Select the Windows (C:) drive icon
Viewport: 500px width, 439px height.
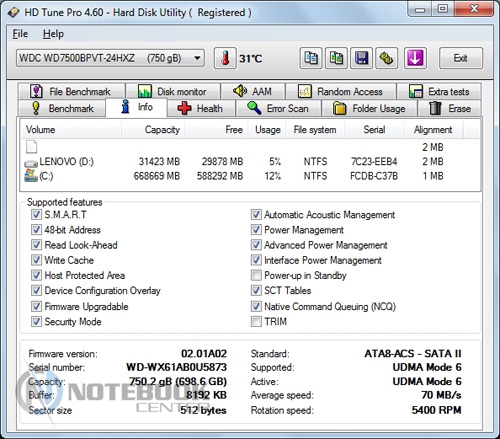pyautogui.click(x=31, y=176)
